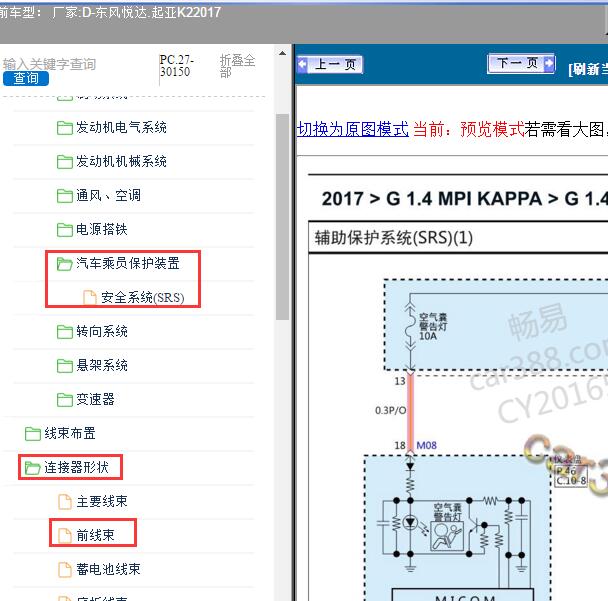Click the 刷新 refresh link at top right
The width and height of the screenshot is (608, 601).
click(x=587, y=69)
